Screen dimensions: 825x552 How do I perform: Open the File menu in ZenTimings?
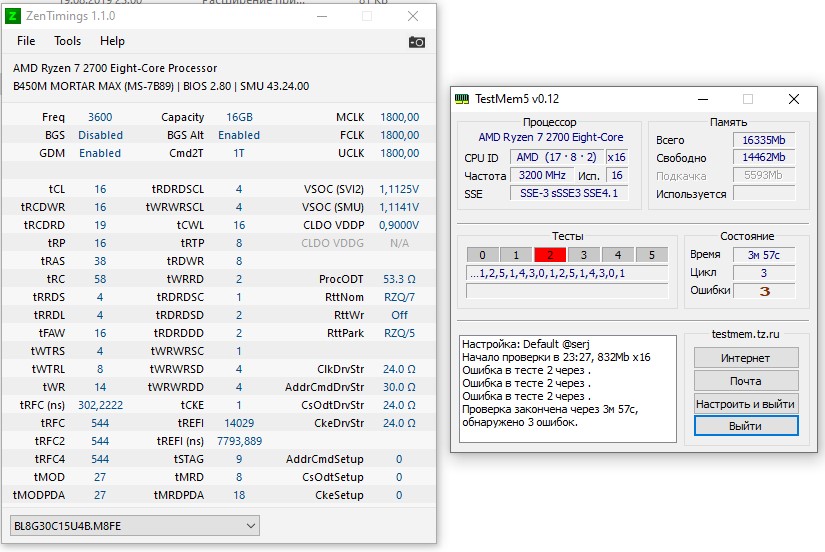26,41
